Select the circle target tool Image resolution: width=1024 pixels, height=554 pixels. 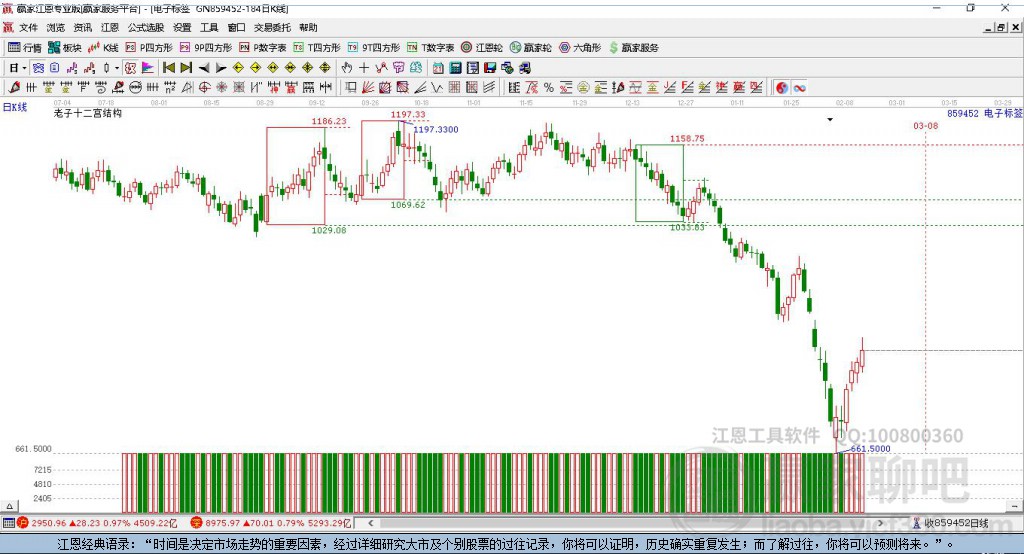pyautogui.click(x=204, y=87)
